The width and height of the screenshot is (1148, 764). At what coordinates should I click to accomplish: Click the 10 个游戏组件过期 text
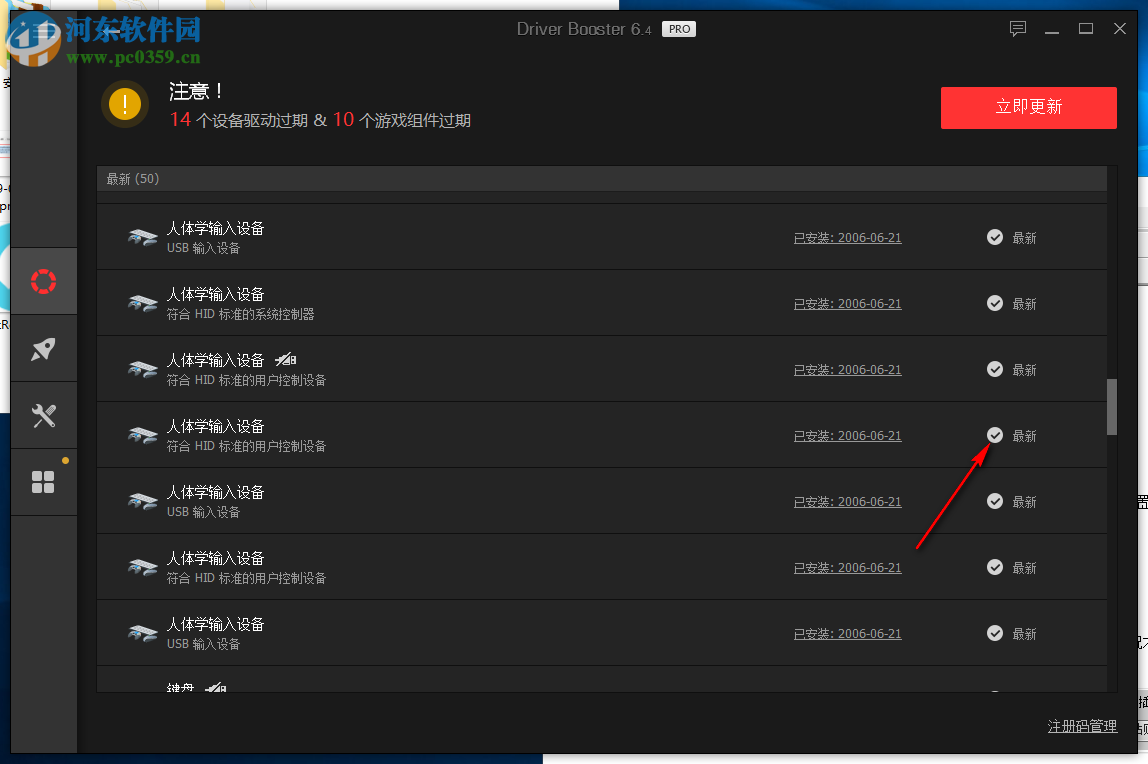coord(402,120)
